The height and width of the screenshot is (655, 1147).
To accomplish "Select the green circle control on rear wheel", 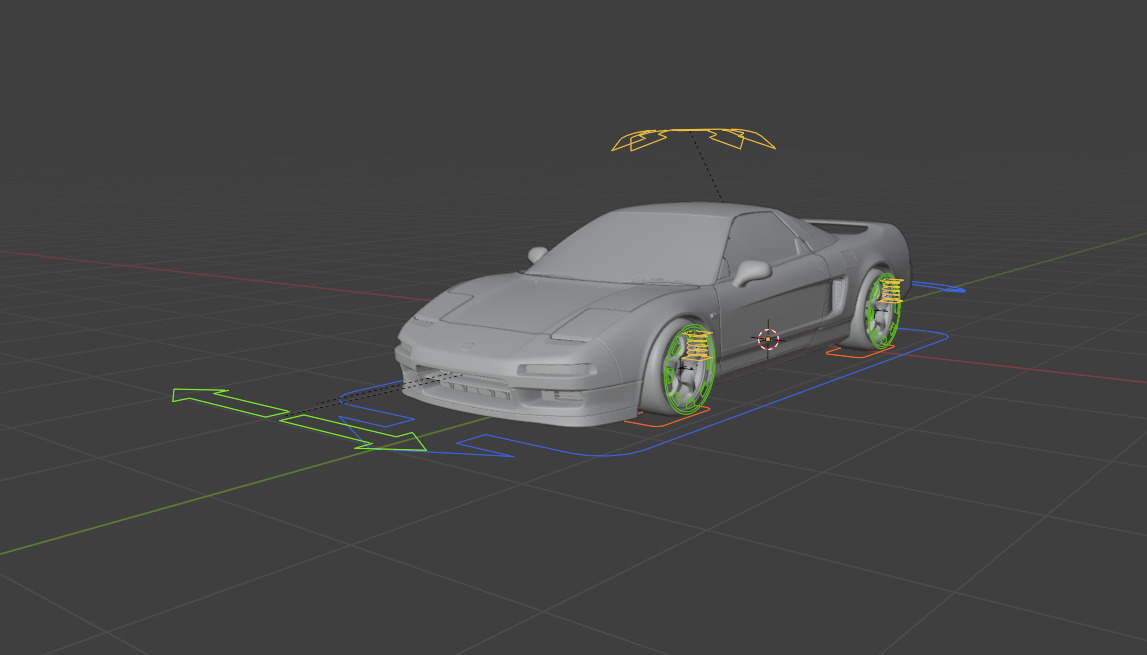I will (x=882, y=311).
